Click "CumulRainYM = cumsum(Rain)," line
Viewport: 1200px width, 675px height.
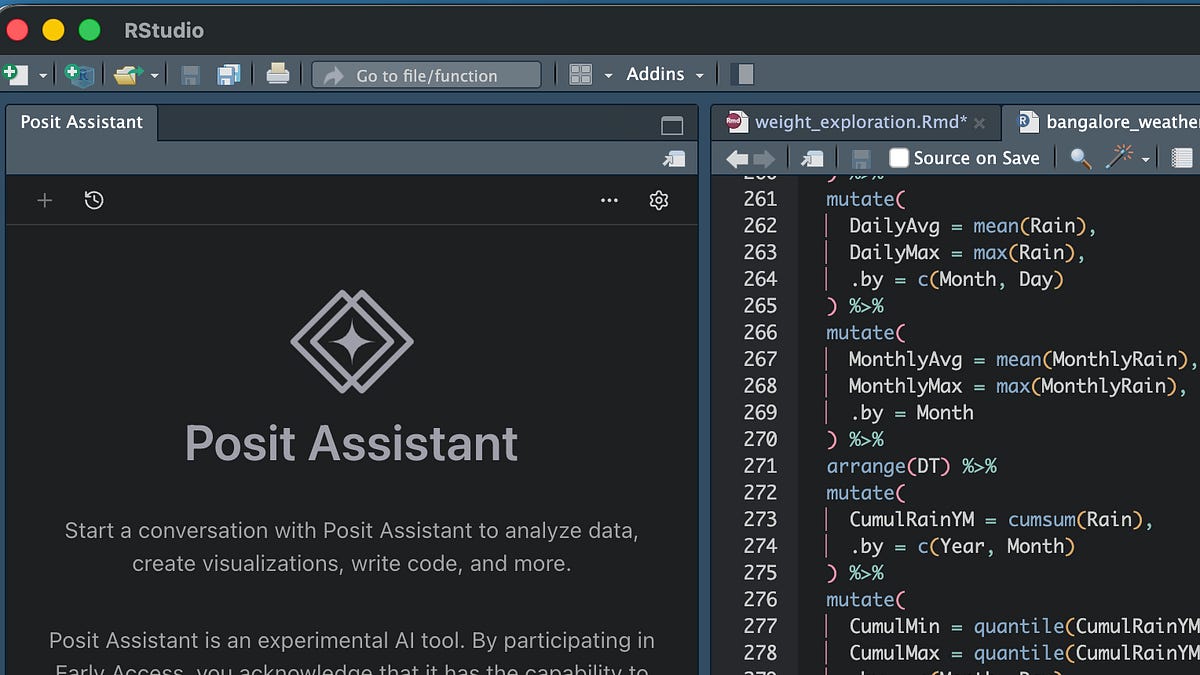pos(1001,519)
